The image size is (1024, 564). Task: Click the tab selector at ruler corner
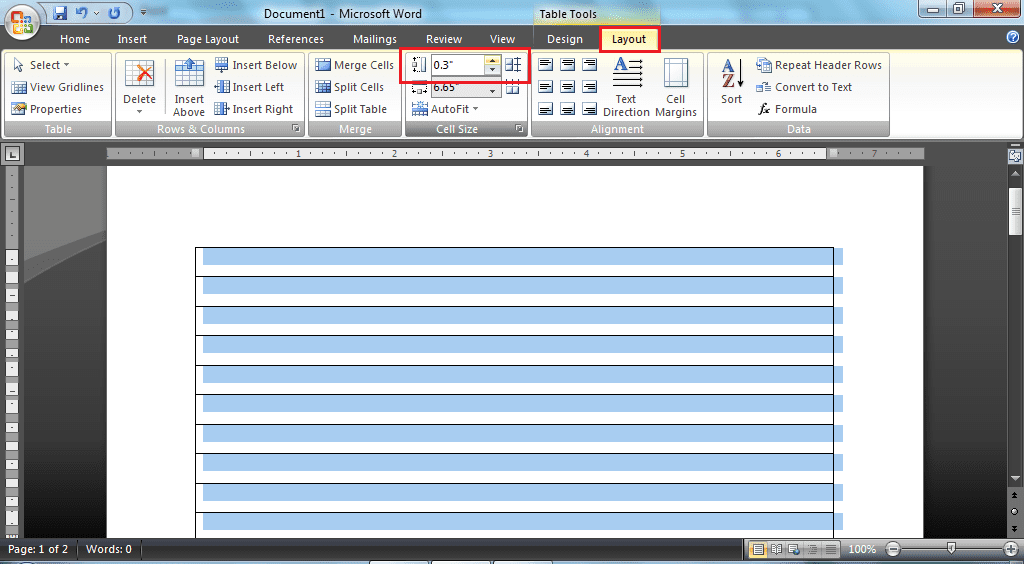pos(12,154)
